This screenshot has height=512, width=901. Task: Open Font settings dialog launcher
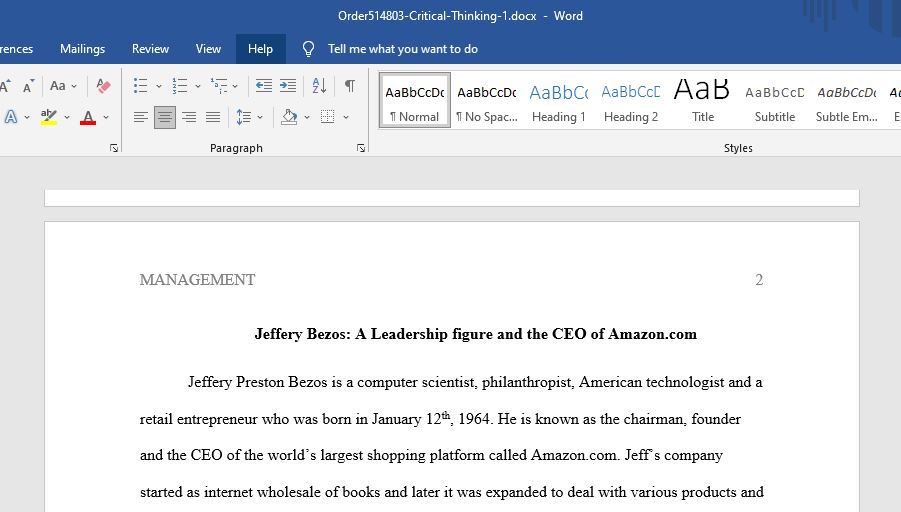[114, 148]
